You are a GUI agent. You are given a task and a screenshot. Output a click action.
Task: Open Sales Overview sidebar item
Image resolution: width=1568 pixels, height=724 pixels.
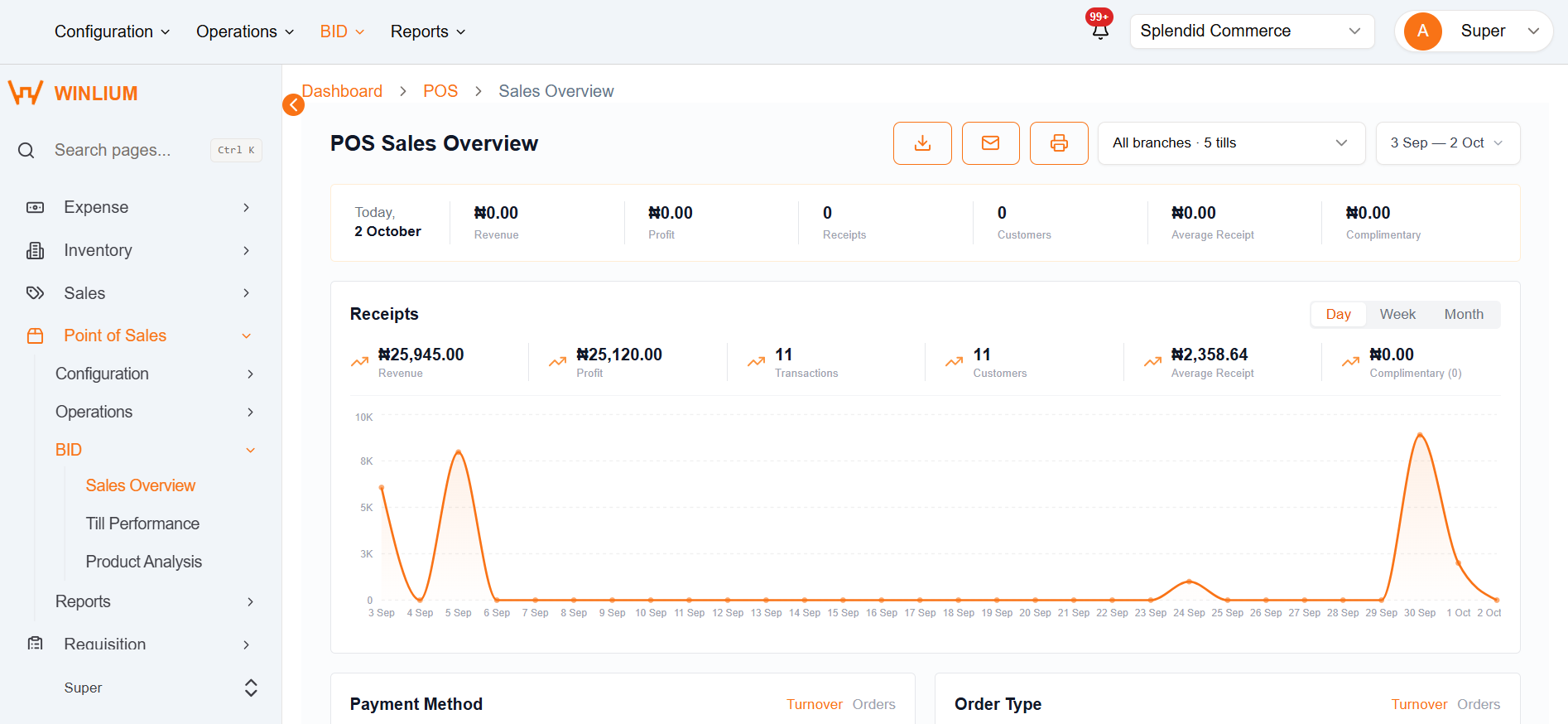141,485
